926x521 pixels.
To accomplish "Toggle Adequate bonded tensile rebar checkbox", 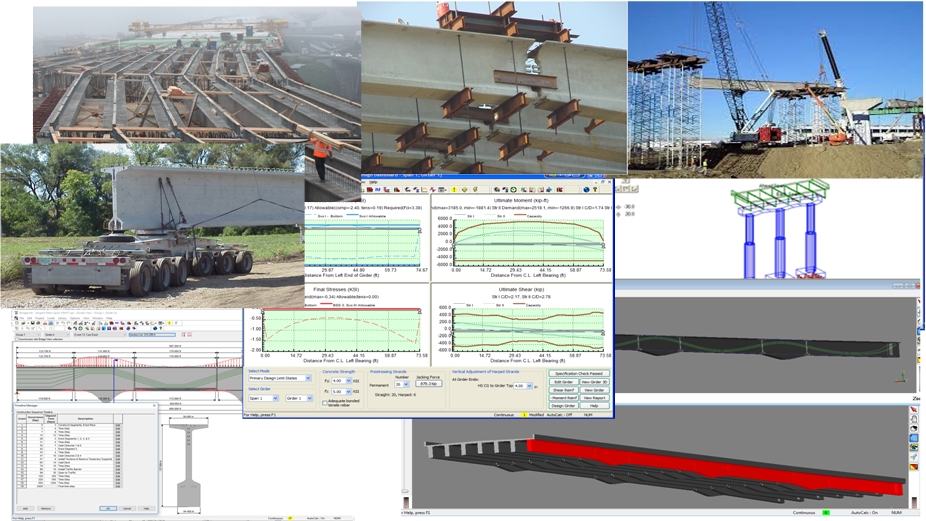I will 324,403.
